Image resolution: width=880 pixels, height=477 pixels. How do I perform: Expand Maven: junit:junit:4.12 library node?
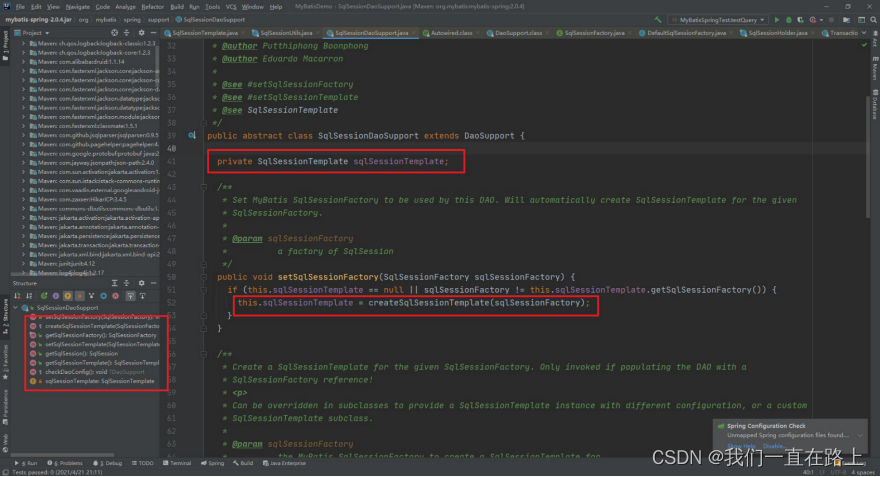23,264
